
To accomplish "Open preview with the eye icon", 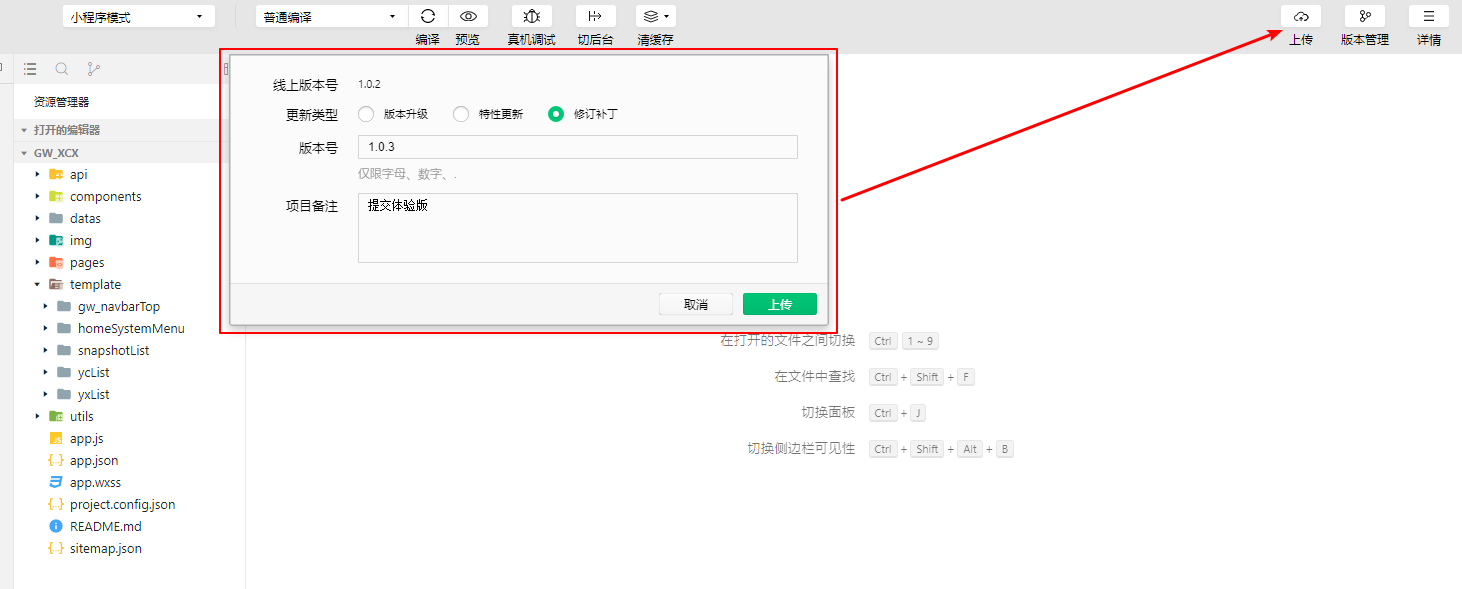I will 468,16.
